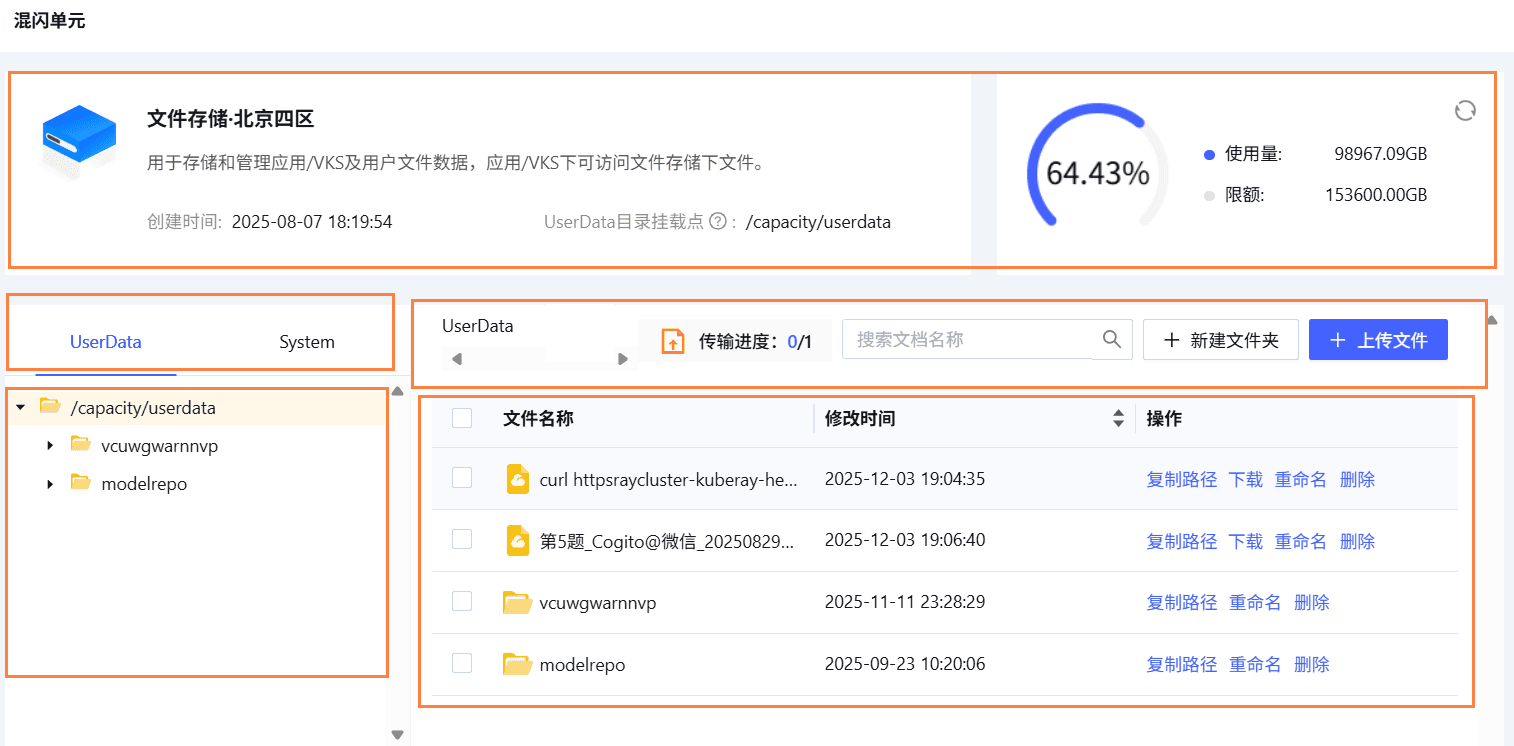Image resolution: width=1514 pixels, height=746 pixels.
Task: Click the 使用量 value 98967.09GB
Action: pos(1380,154)
